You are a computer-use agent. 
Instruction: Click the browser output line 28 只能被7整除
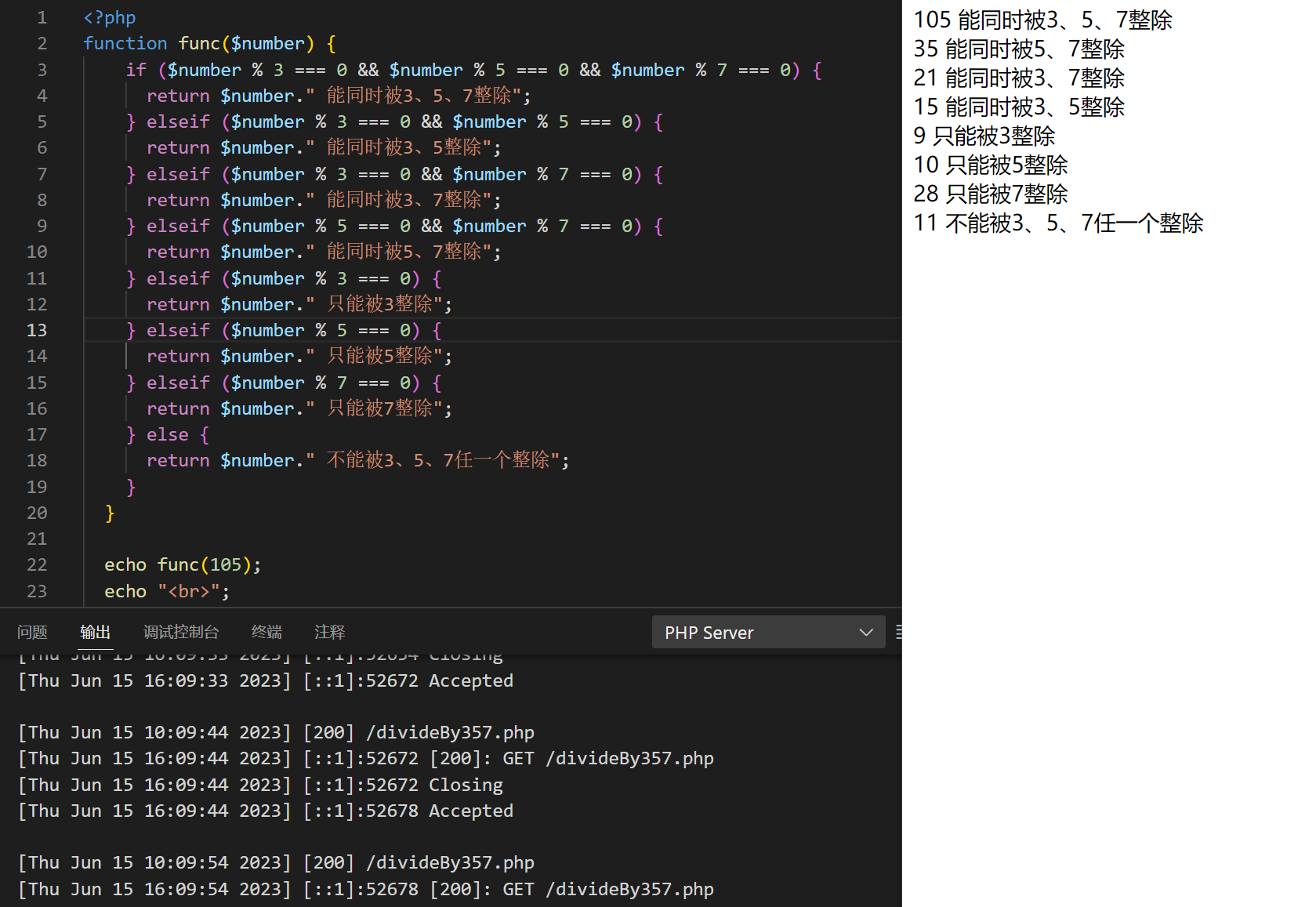[x=991, y=194]
